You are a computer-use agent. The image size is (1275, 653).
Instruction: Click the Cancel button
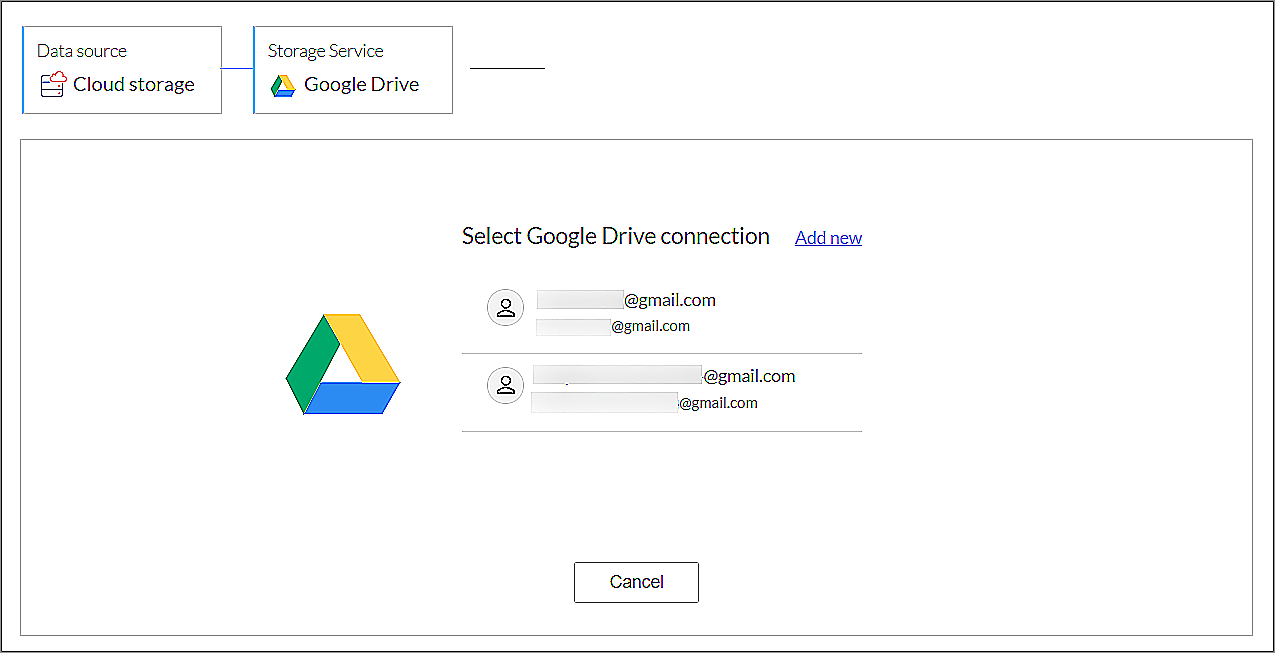pyautogui.click(x=636, y=582)
